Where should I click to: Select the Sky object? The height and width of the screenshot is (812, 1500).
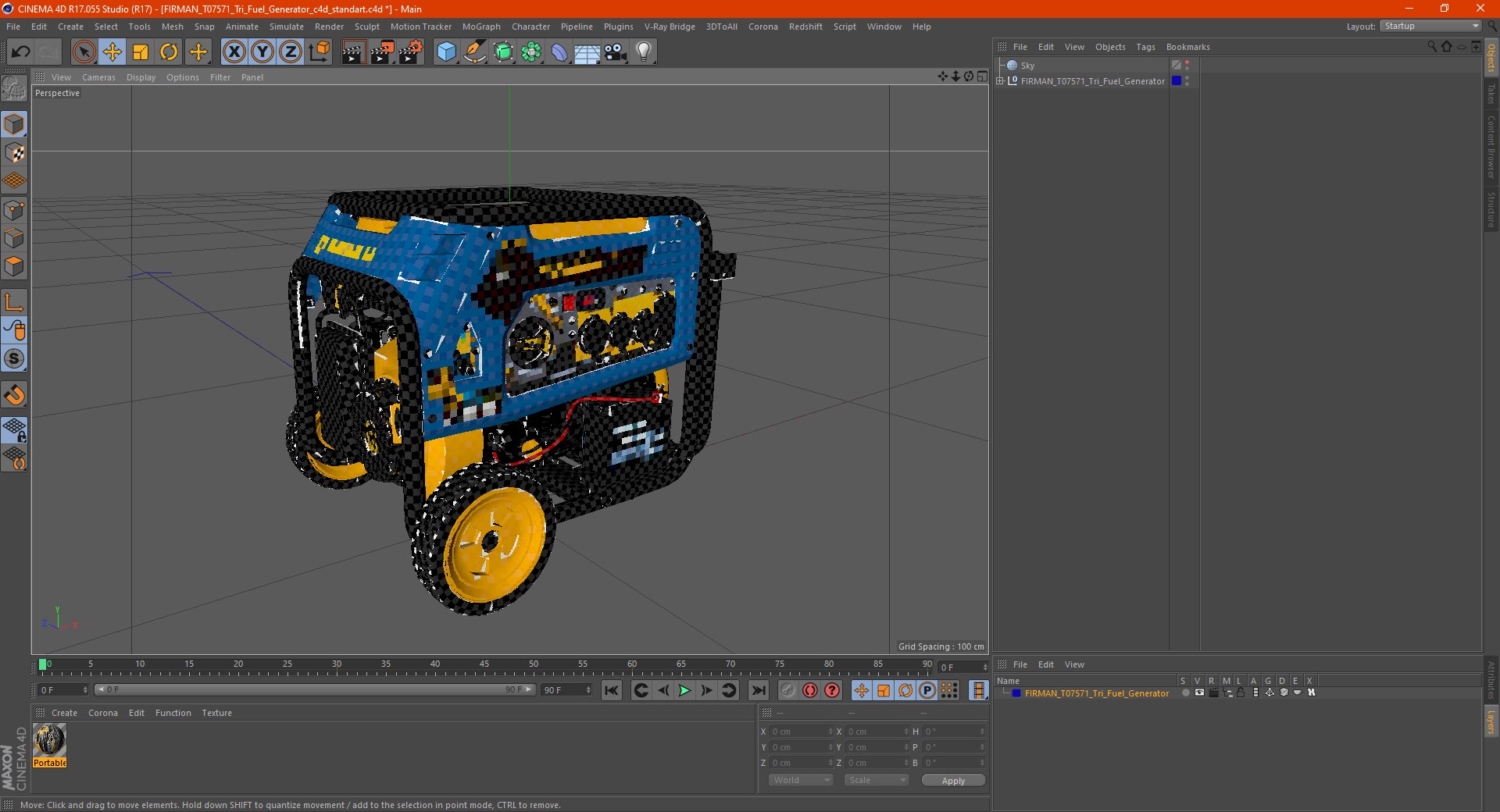click(1027, 66)
